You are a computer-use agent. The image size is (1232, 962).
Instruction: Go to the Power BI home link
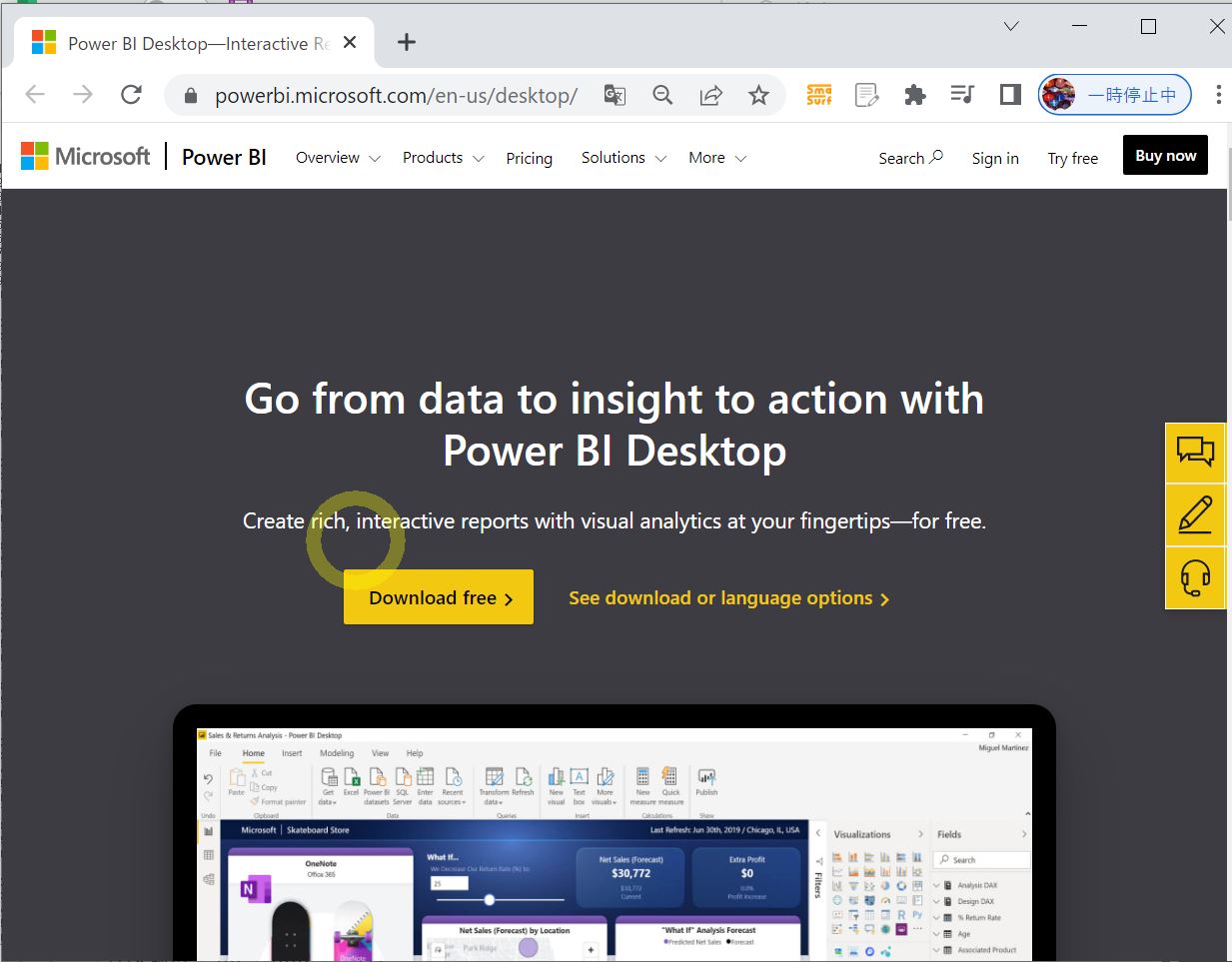(x=224, y=157)
